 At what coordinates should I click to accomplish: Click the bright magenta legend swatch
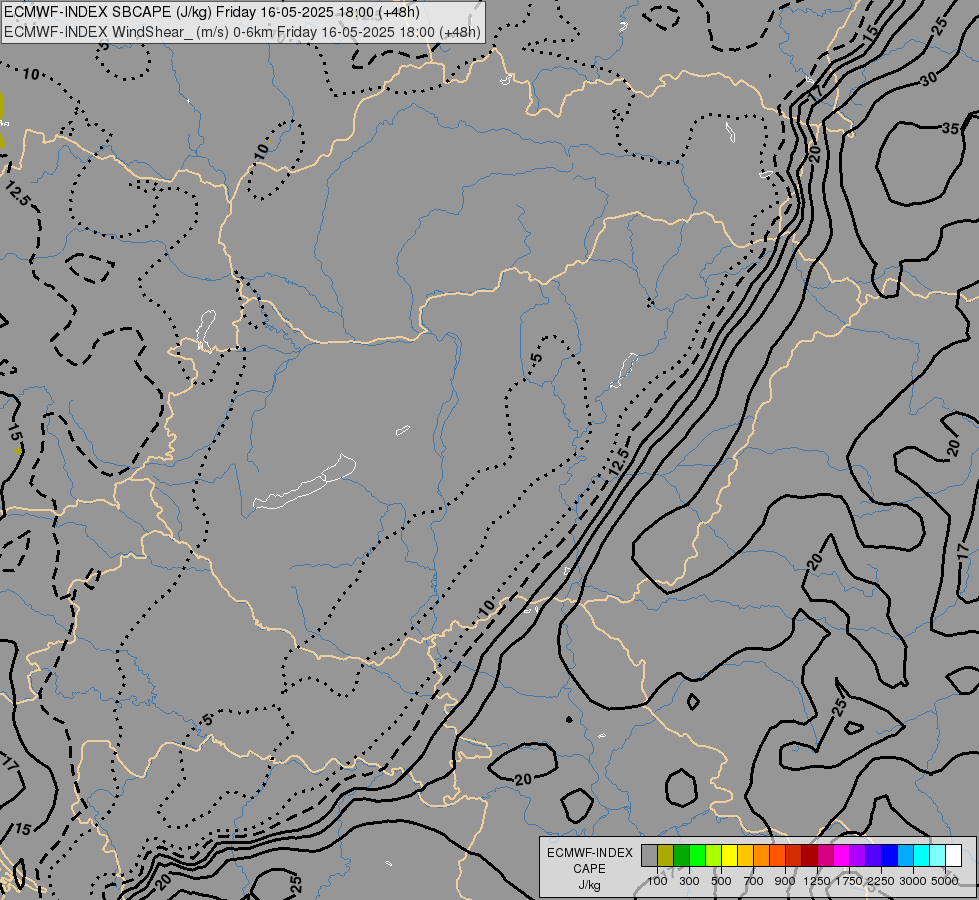coord(842,855)
